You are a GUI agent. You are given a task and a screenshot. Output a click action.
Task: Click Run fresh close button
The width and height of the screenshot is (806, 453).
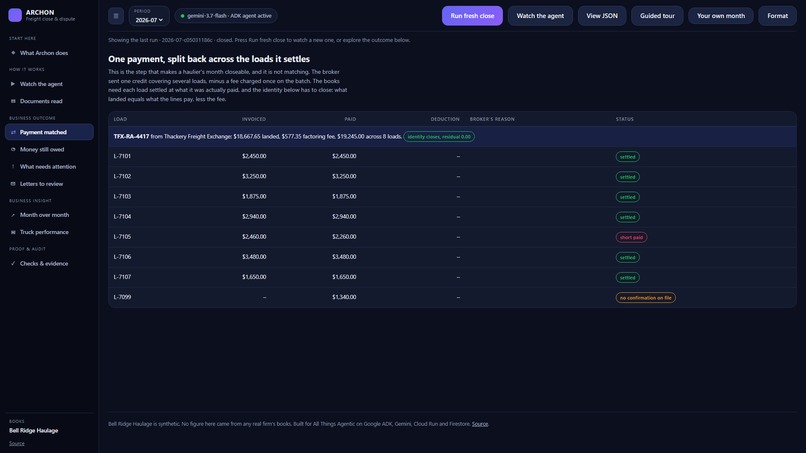coord(472,16)
